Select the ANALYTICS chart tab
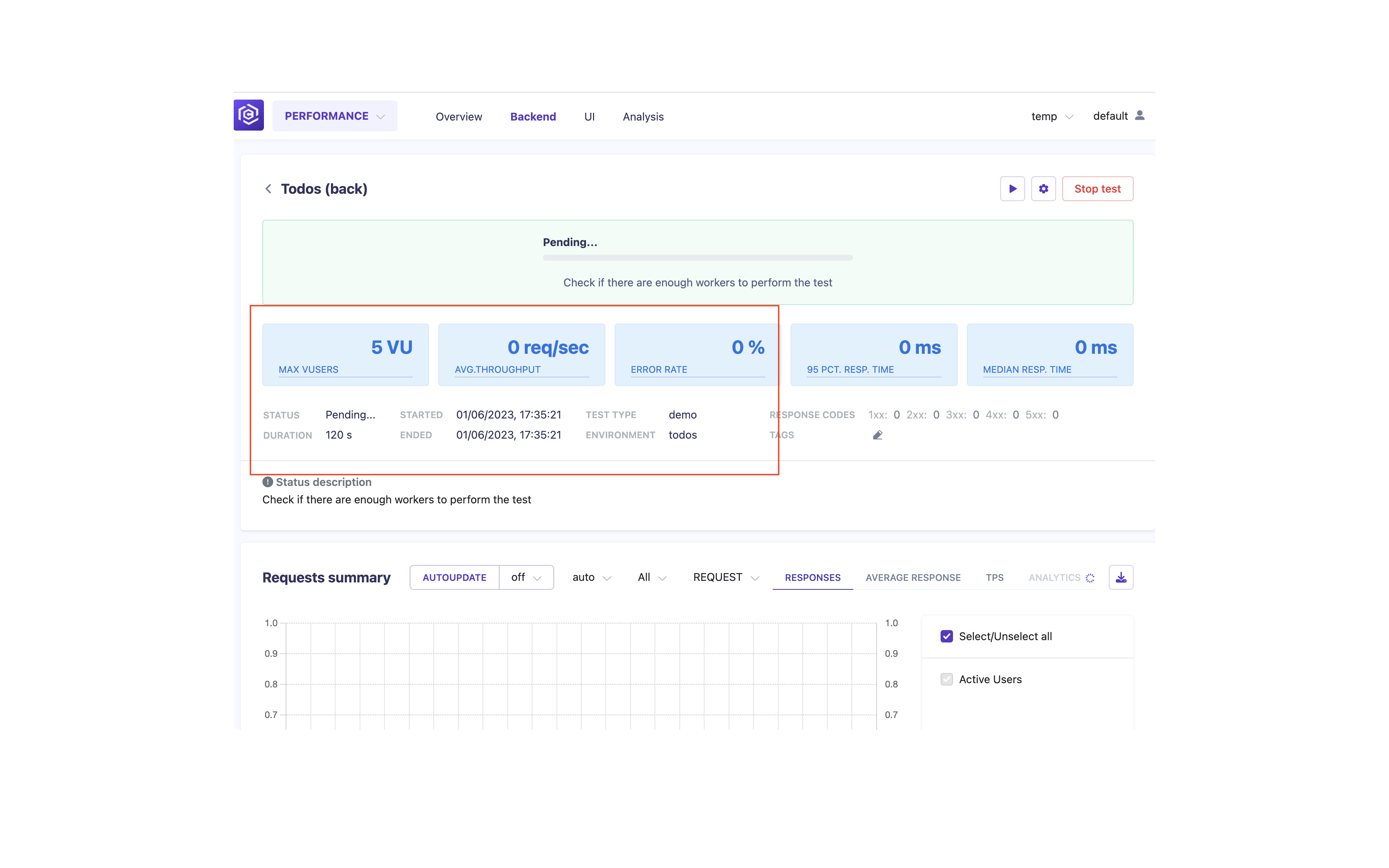Screen dimensions: 1389x868 [1055, 577]
